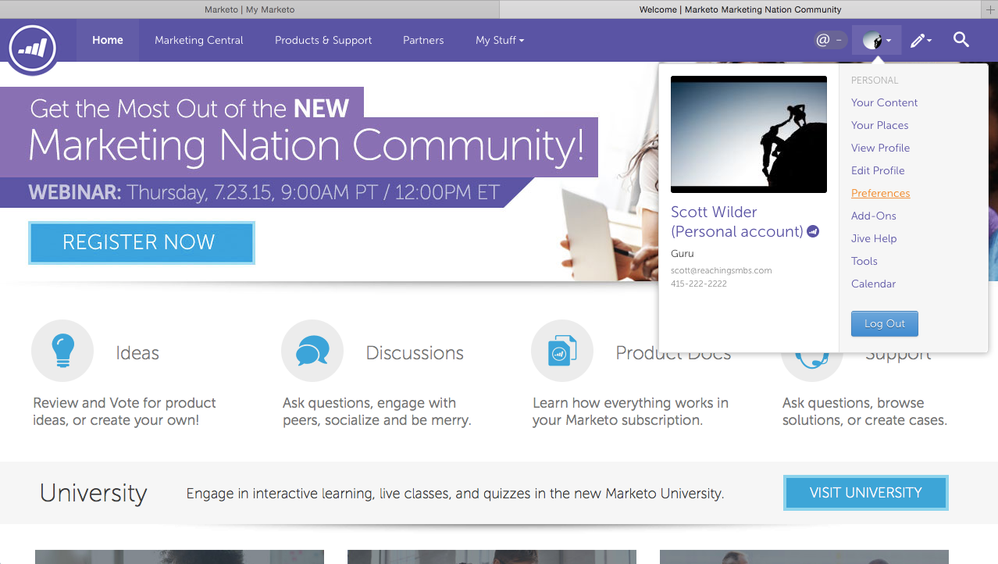The height and width of the screenshot is (564, 998).
Task: Open the @ mentions inbox icon
Action: [829, 40]
